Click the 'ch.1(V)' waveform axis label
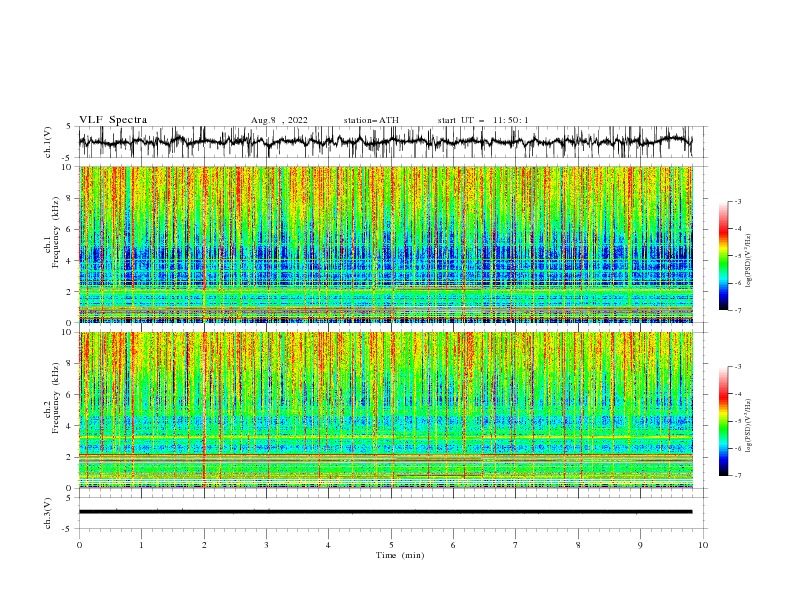 tap(48, 142)
